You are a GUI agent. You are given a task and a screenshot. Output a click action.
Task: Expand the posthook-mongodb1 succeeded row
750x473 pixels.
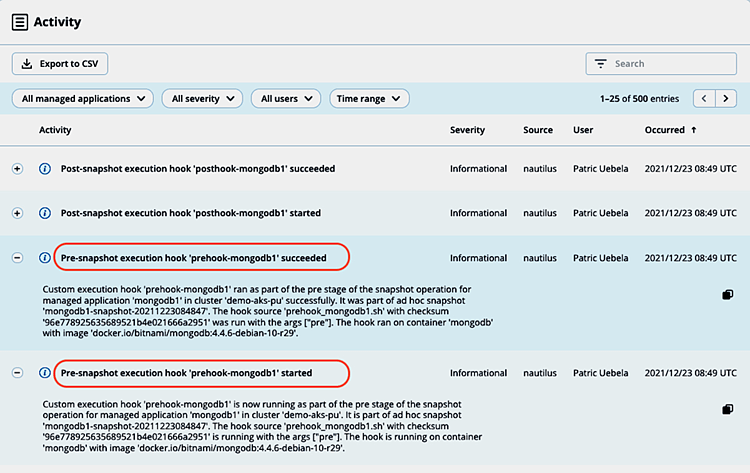coord(17,169)
